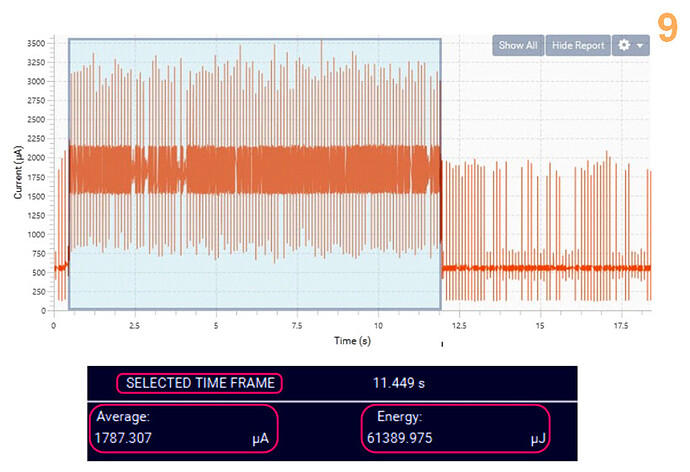Screen dimensions: 690x472
Task: Click the Time (s) axis label
Action: click(353, 341)
